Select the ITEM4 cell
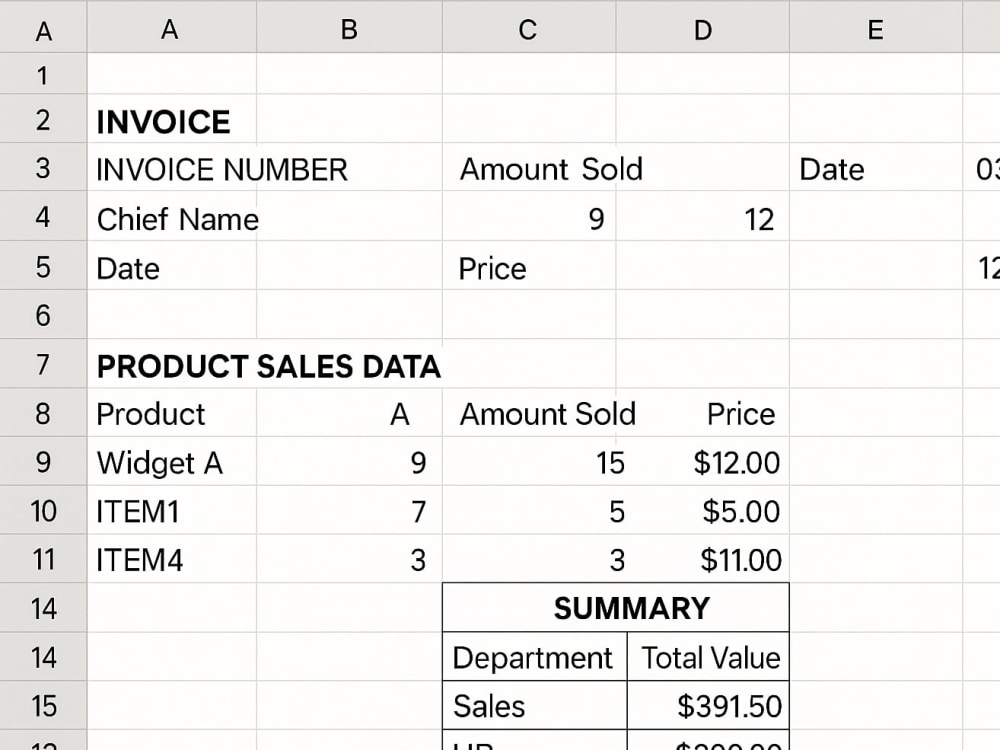 click(172, 559)
